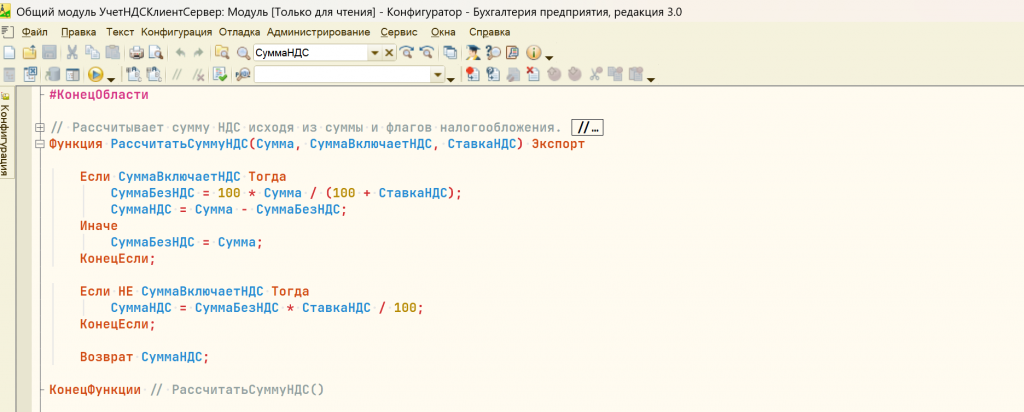Find previous occurrence icon
The width and height of the screenshot is (1024, 412).
point(427,53)
